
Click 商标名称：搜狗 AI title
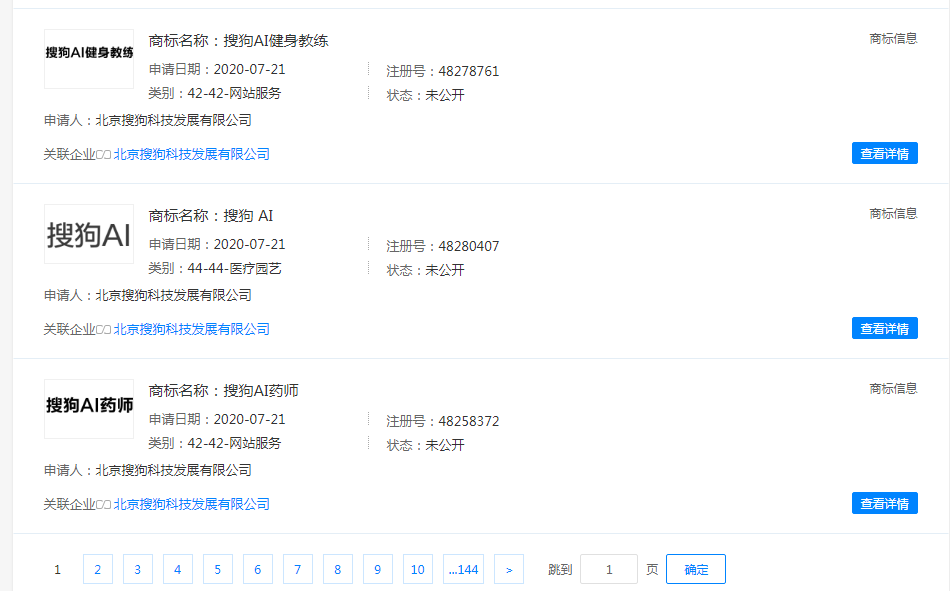coord(211,216)
